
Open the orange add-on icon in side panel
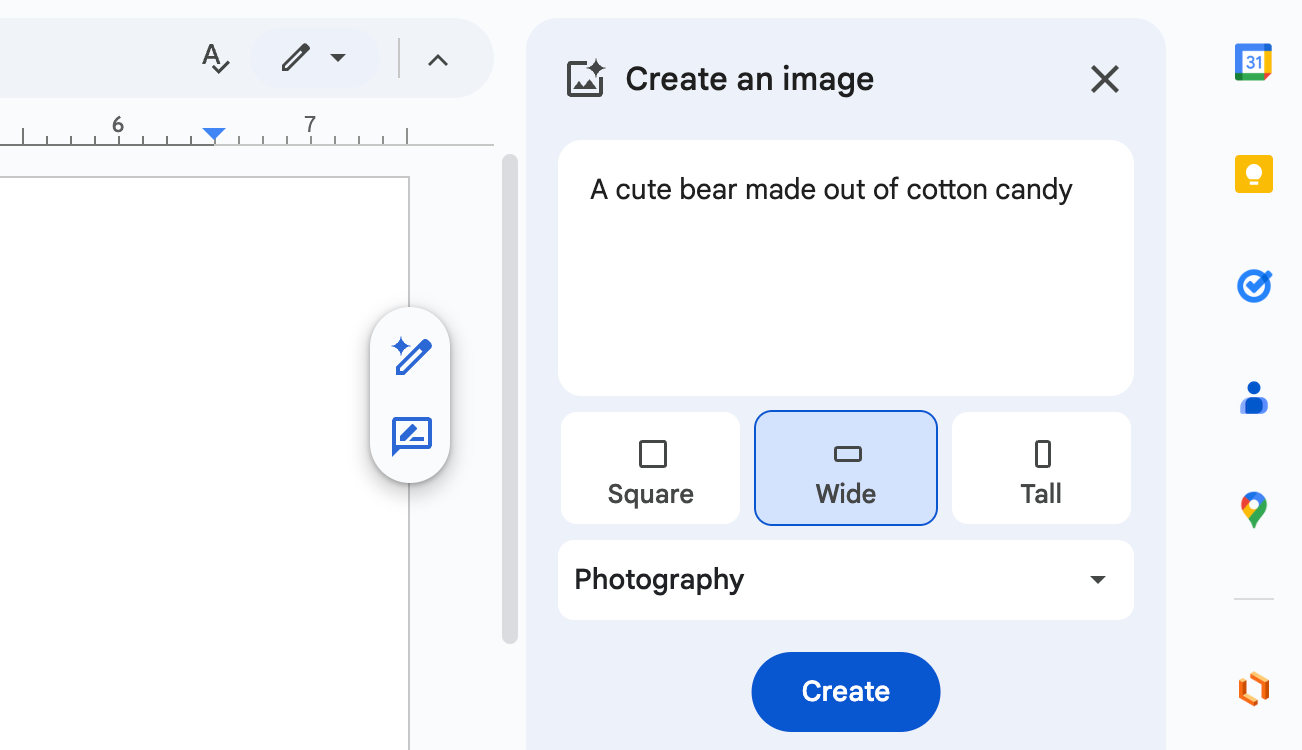[x=1253, y=689]
